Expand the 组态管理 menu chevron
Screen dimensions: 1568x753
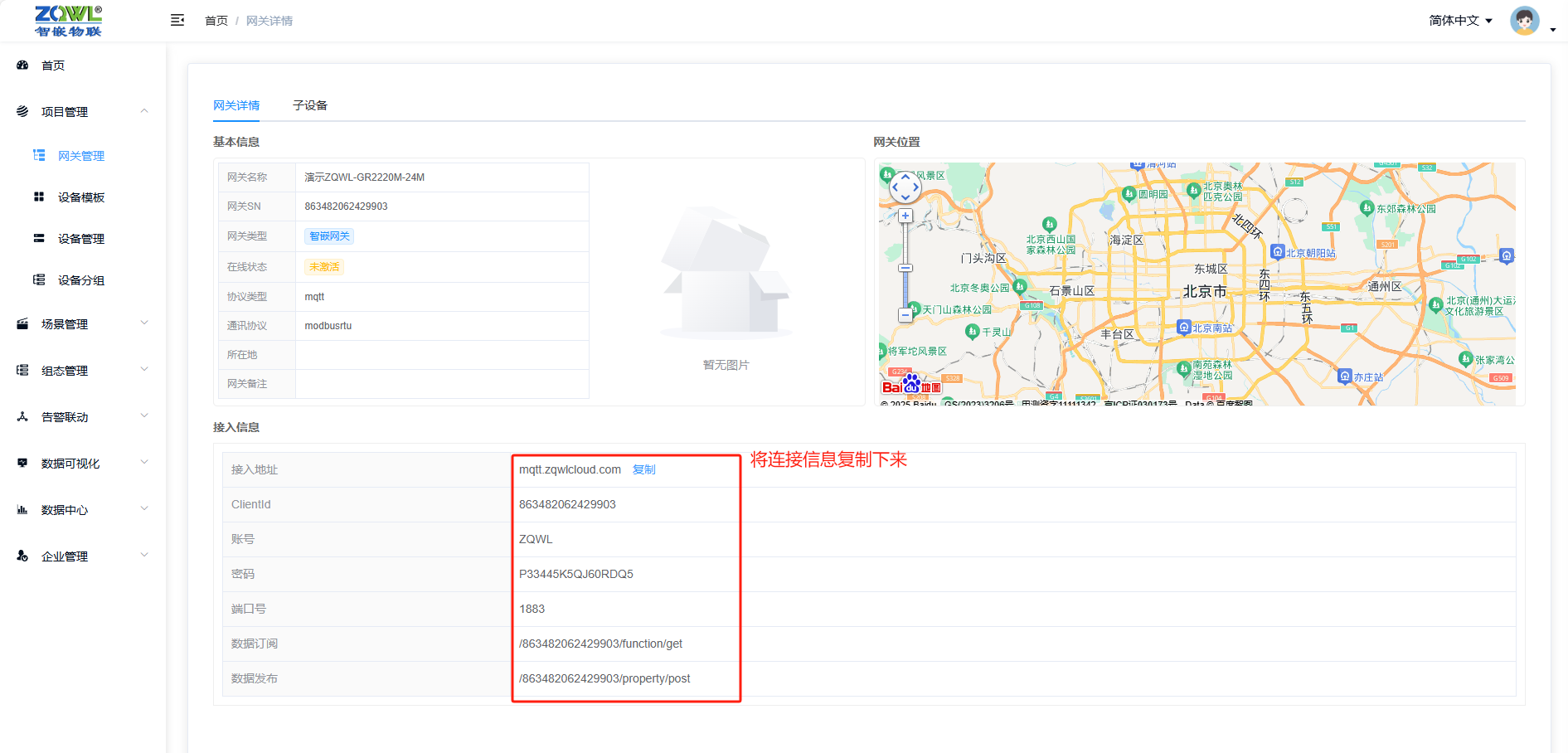(x=144, y=370)
